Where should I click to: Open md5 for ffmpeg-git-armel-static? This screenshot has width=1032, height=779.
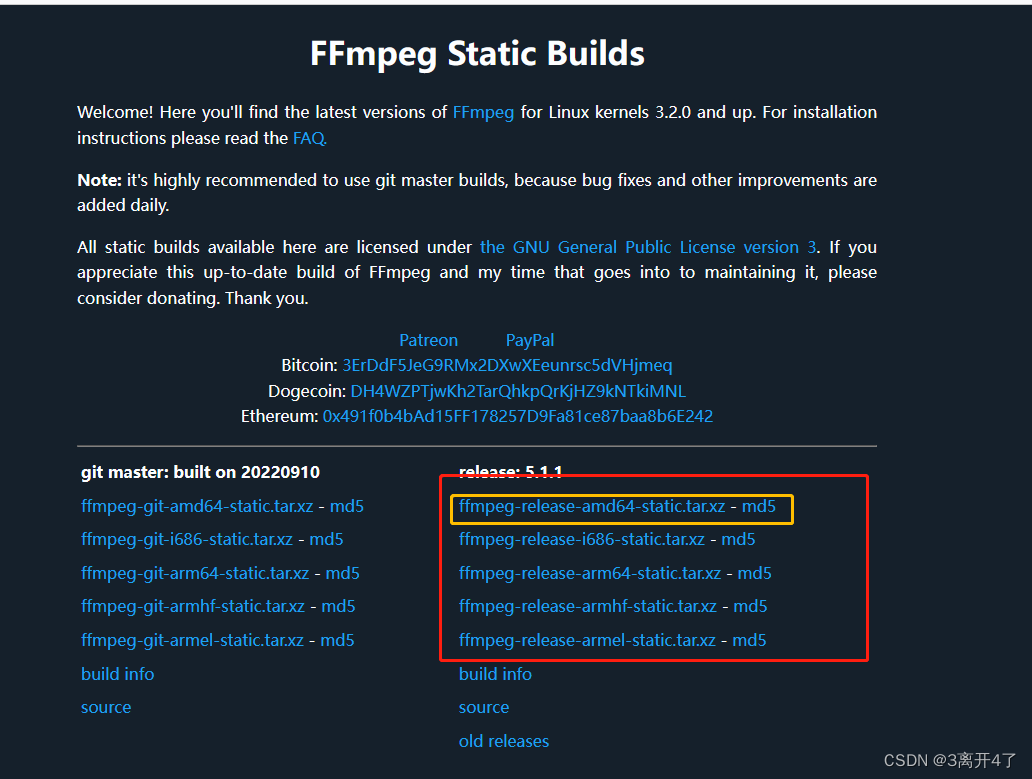tap(337, 640)
